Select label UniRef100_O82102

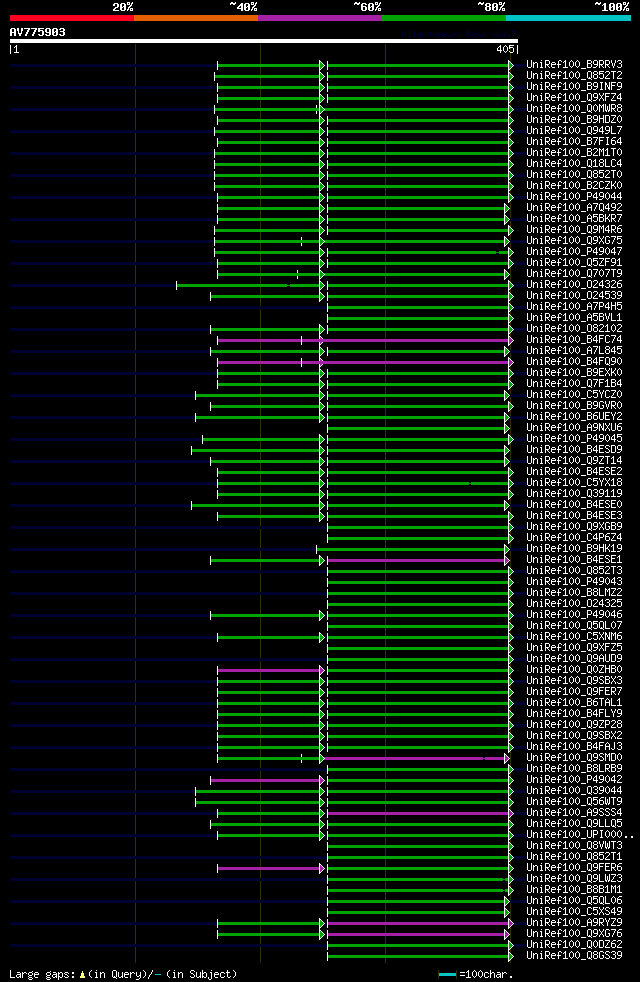click(574, 329)
